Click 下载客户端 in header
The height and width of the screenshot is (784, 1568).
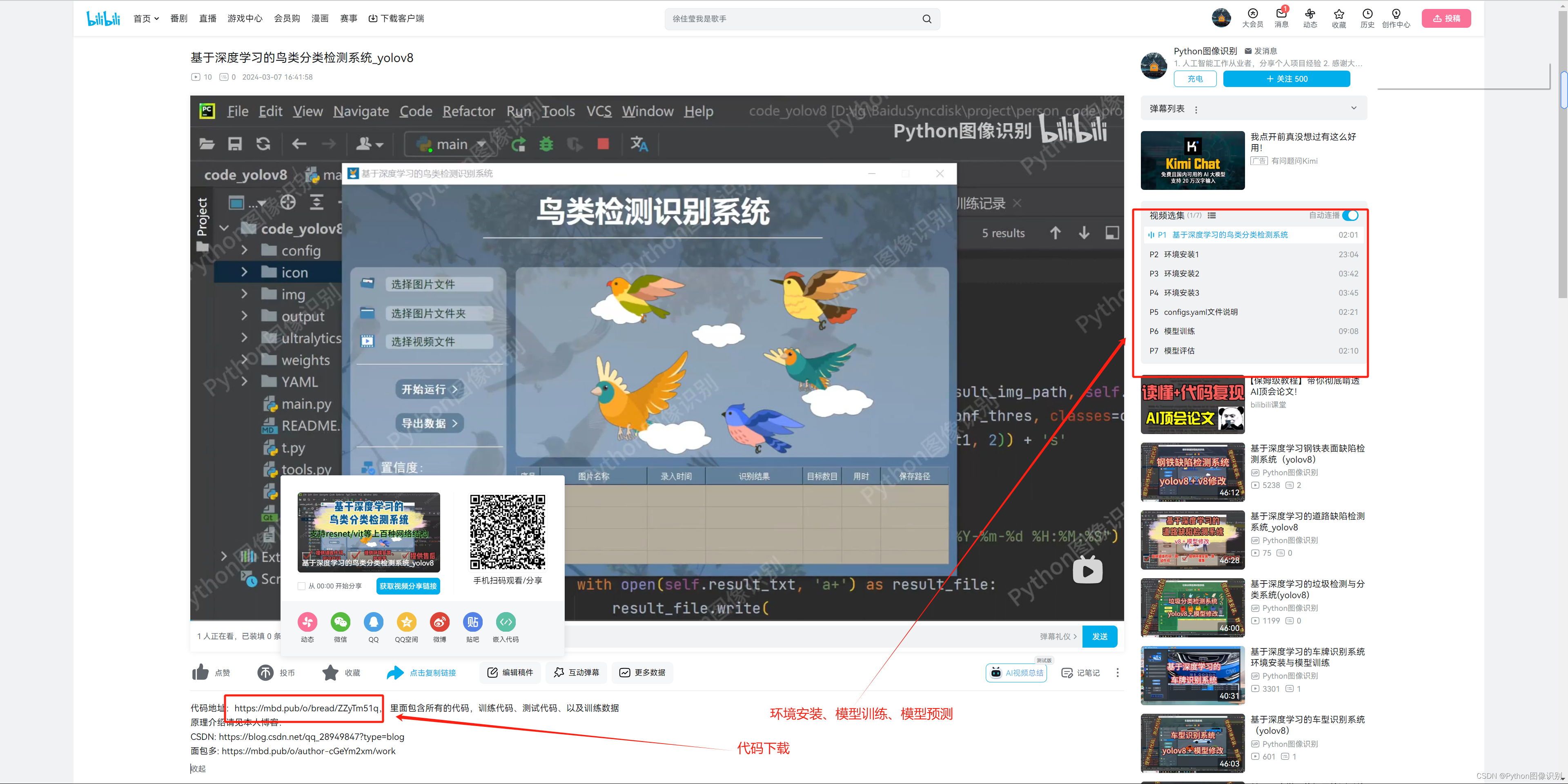[x=396, y=18]
